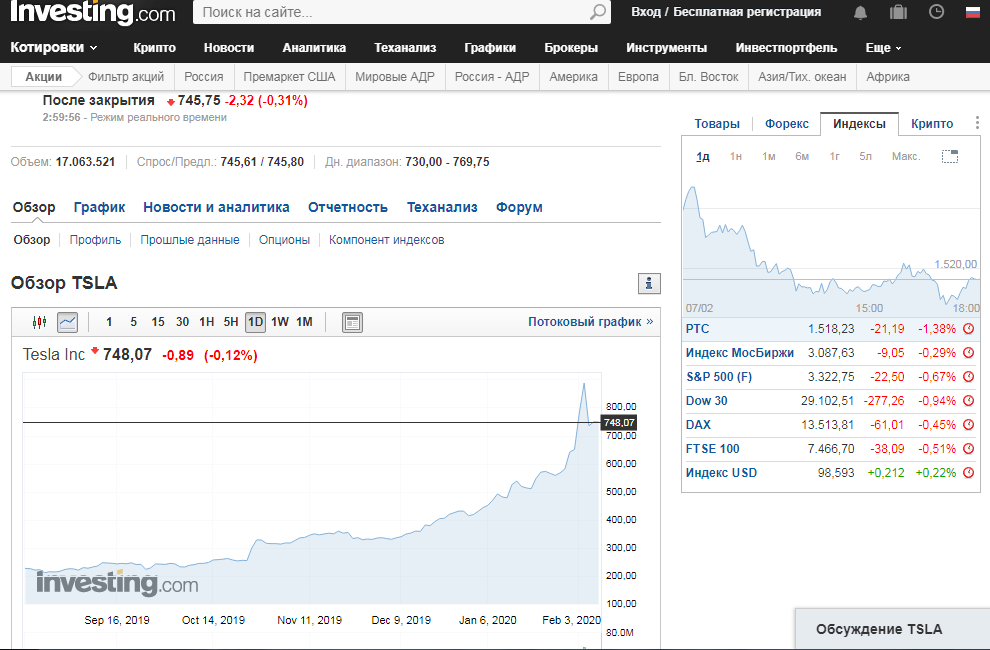The image size is (990, 650).
Task: Select the 5л range on mini chart
Action: tap(865, 156)
